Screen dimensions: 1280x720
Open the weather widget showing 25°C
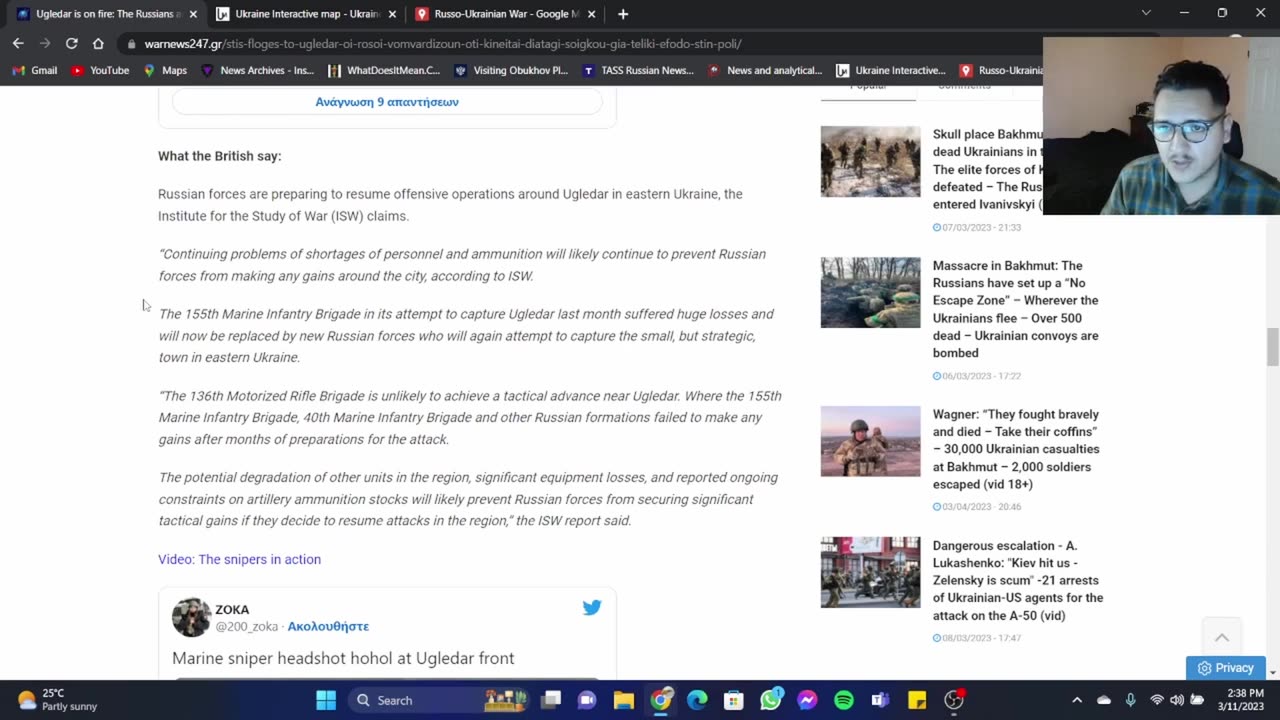58,700
